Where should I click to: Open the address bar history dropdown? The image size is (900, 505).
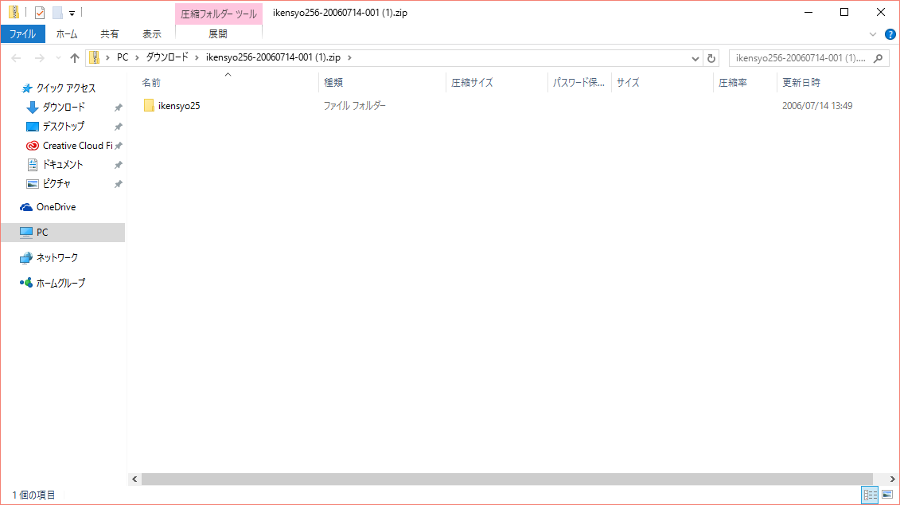[x=695, y=58]
